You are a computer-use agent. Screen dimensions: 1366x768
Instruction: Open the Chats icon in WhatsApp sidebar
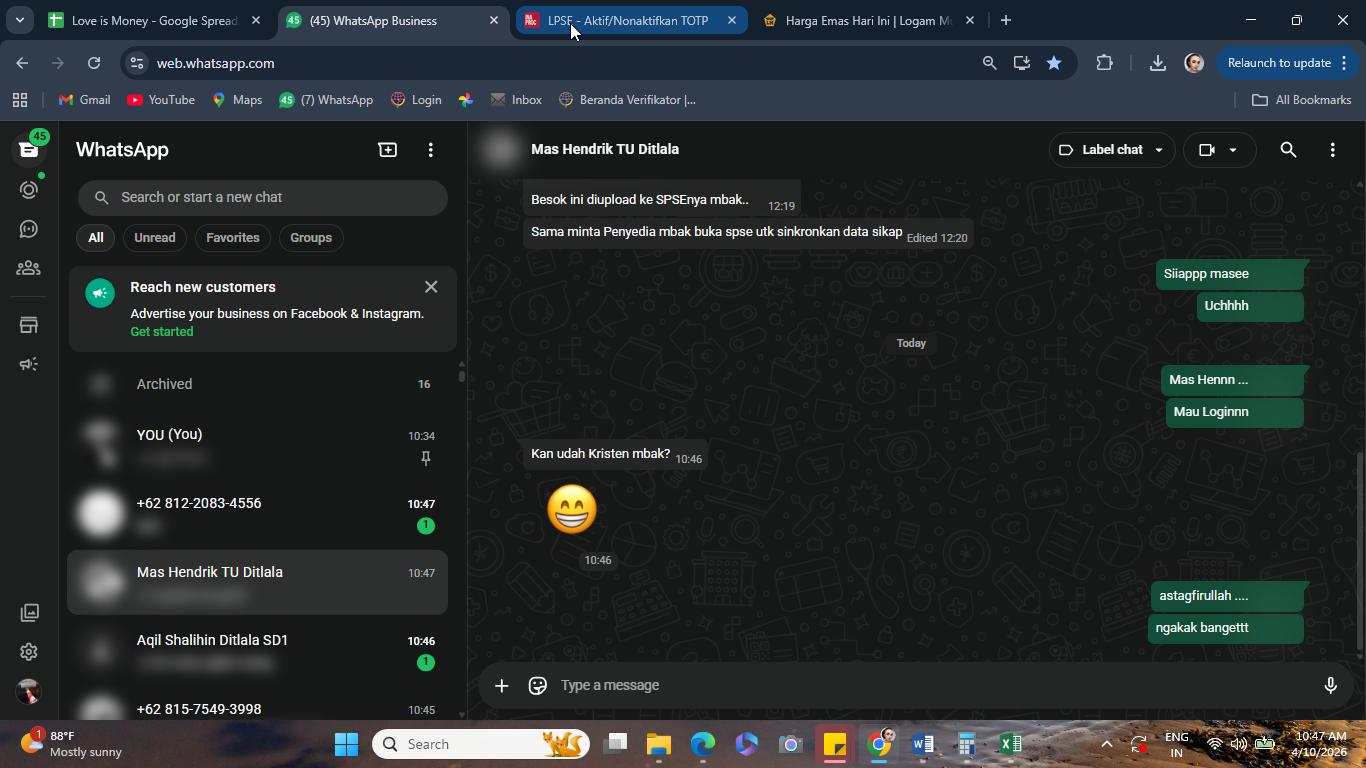pyautogui.click(x=29, y=149)
